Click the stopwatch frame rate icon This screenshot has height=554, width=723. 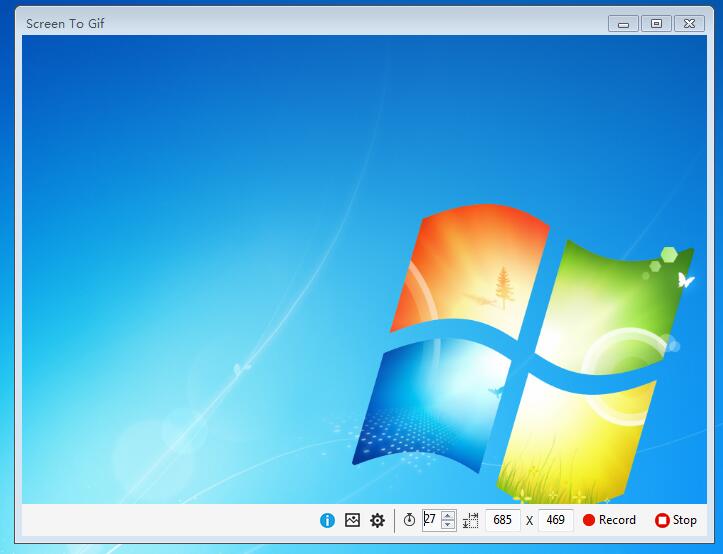(x=409, y=520)
